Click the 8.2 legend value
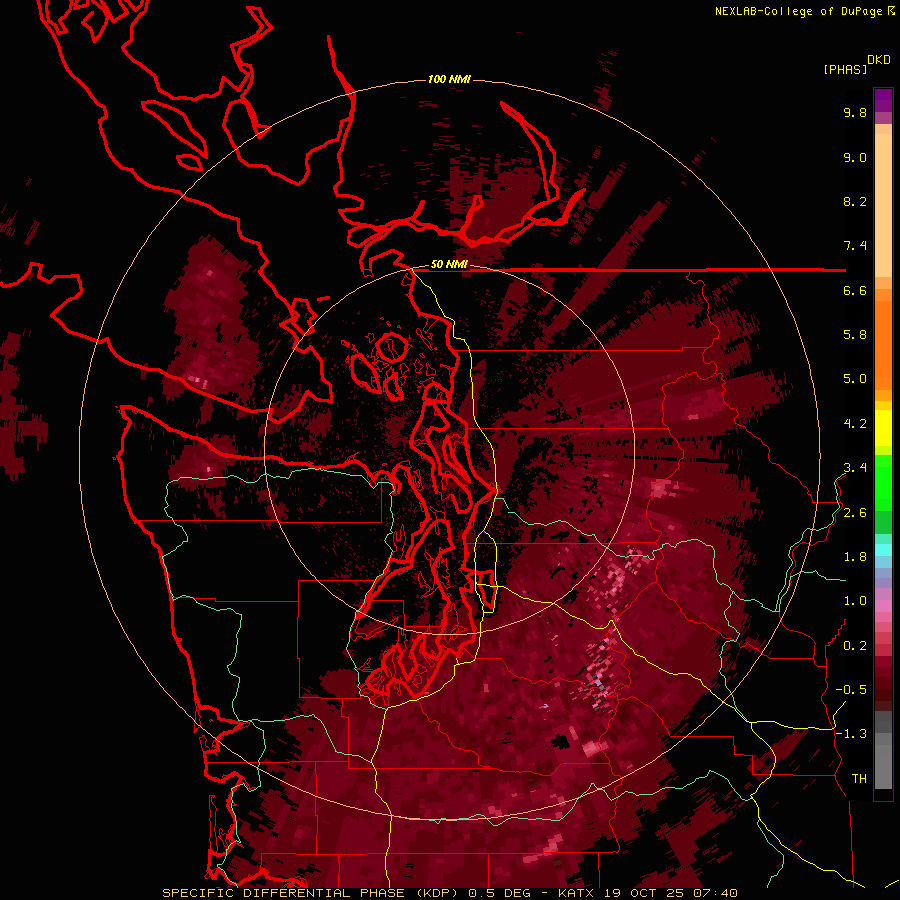Screen dimensions: 900x900 855,202
